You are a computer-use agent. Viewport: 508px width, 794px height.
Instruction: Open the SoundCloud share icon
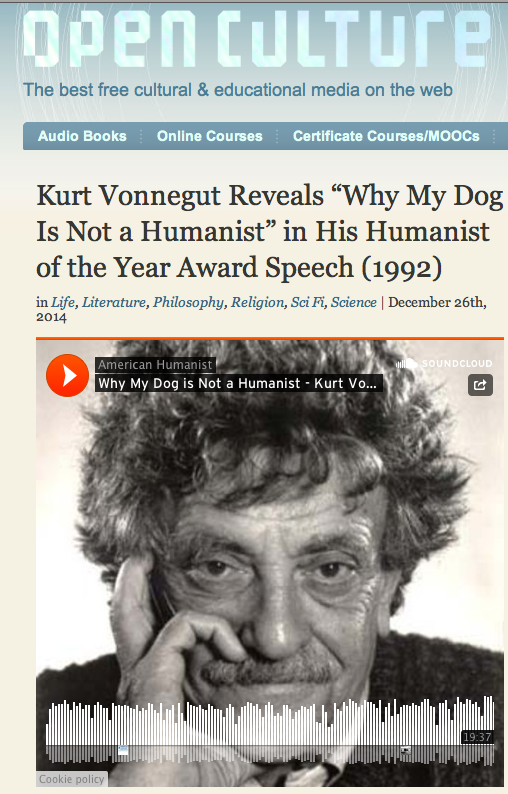[x=480, y=385]
